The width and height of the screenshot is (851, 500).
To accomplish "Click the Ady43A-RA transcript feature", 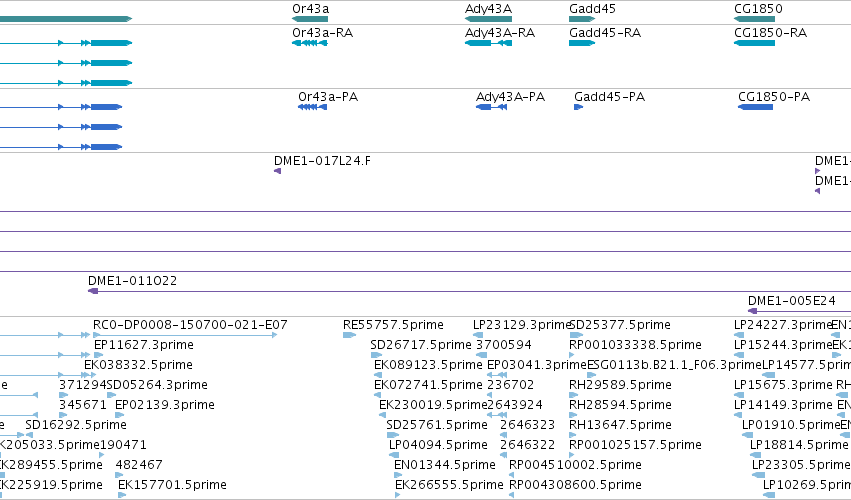I will pos(488,43).
